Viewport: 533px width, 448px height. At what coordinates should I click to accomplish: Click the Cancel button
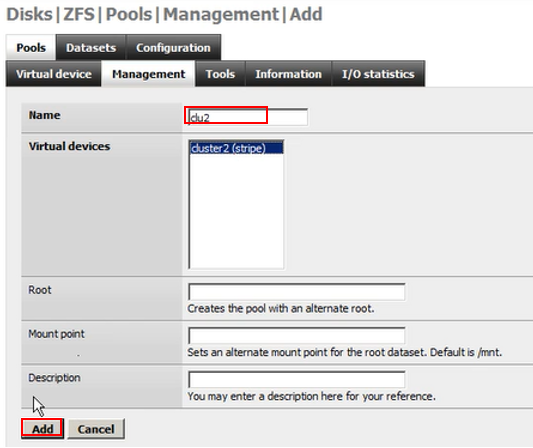point(96,429)
